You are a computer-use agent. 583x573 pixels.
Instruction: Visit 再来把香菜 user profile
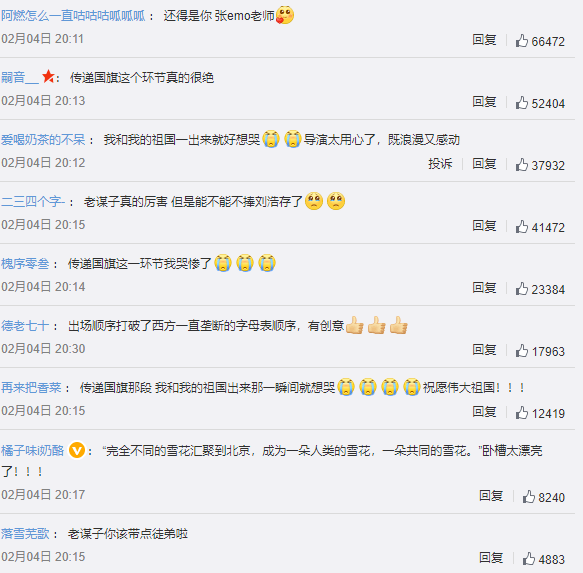pos(31,388)
